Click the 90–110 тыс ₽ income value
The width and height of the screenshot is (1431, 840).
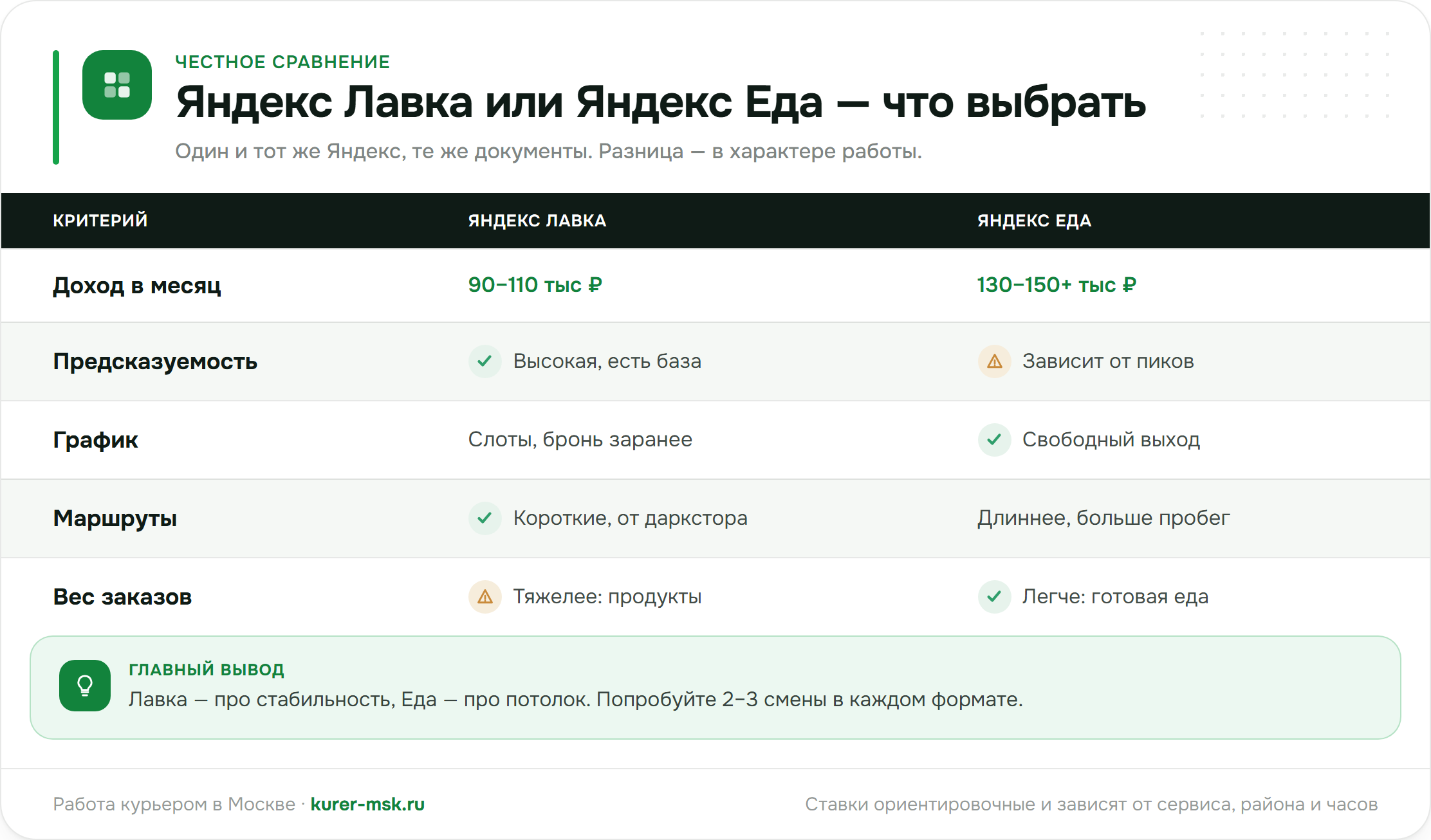(x=535, y=284)
